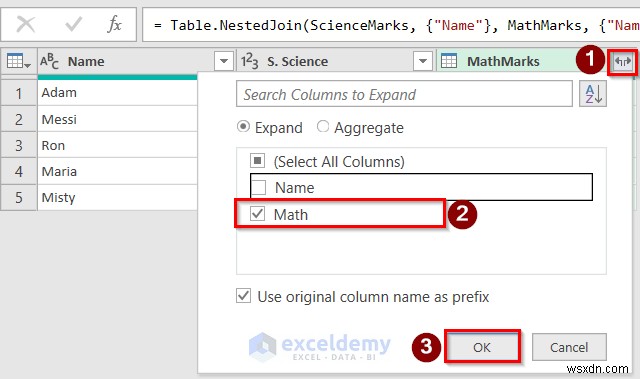Toggle the Select All Columns checkbox

click(x=258, y=161)
